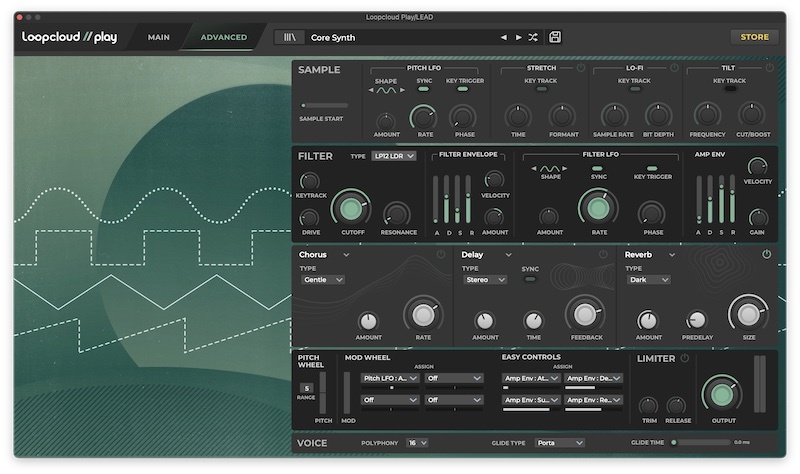
Task: Switch to the Main tab
Action: pyautogui.click(x=158, y=37)
